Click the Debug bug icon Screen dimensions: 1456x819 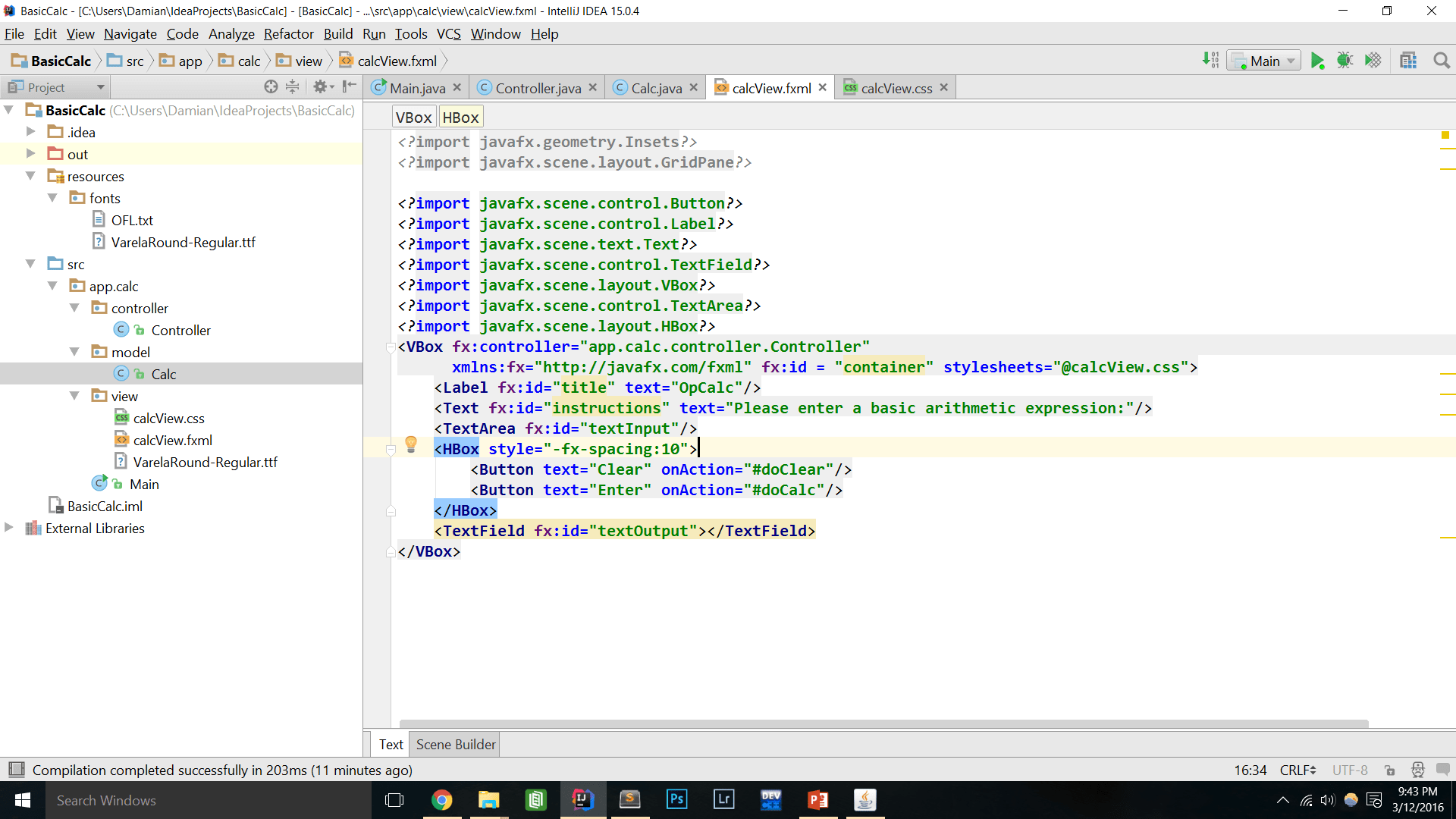coord(1345,61)
